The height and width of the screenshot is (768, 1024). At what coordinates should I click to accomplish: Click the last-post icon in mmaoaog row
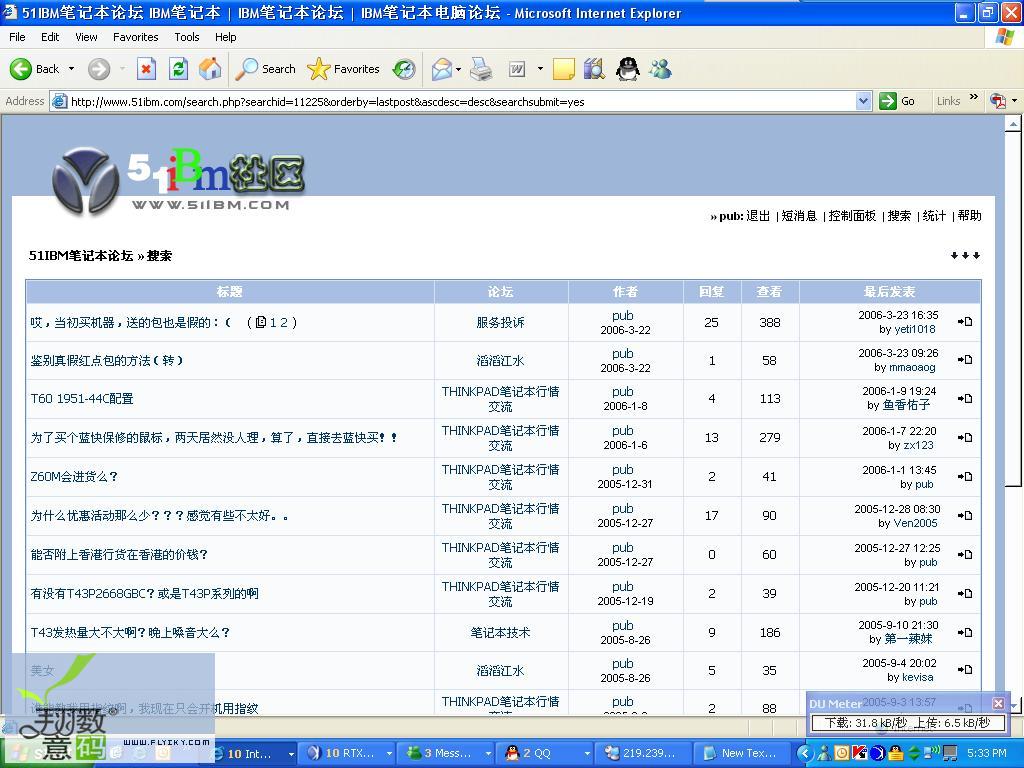(x=965, y=359)
